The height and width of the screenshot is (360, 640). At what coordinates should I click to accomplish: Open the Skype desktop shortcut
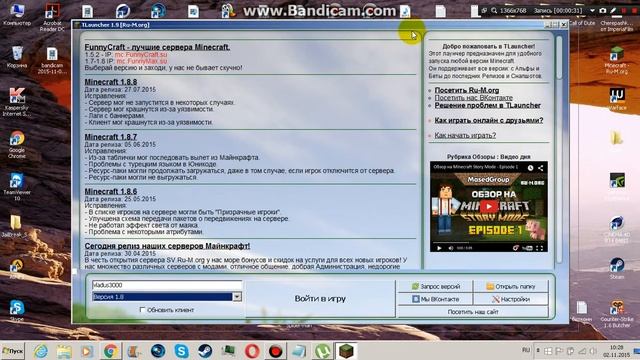(x=17, y=311)
